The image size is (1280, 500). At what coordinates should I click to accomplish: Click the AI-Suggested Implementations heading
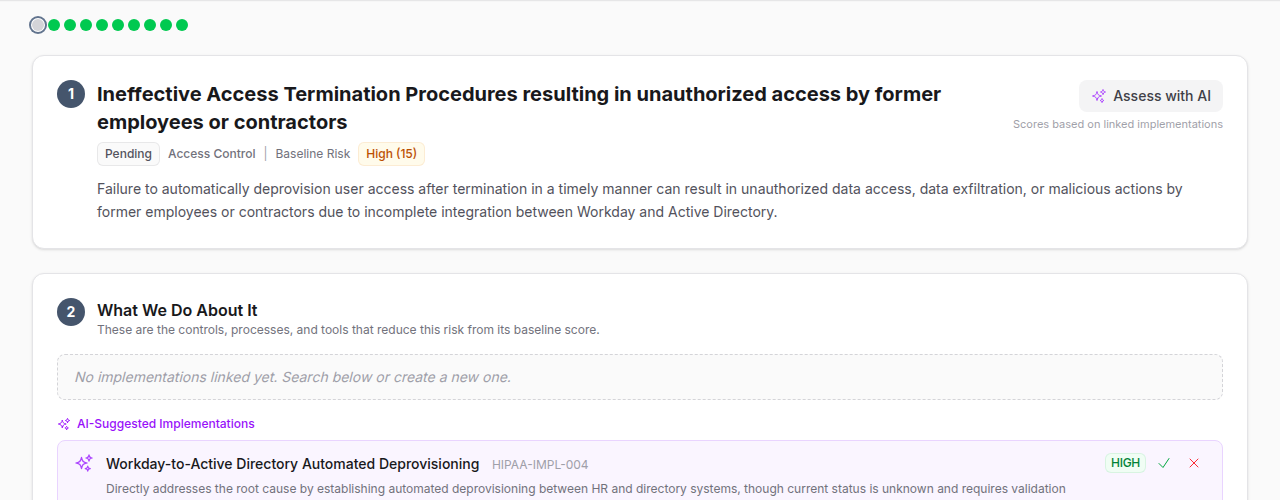click(x=166, y=424)
